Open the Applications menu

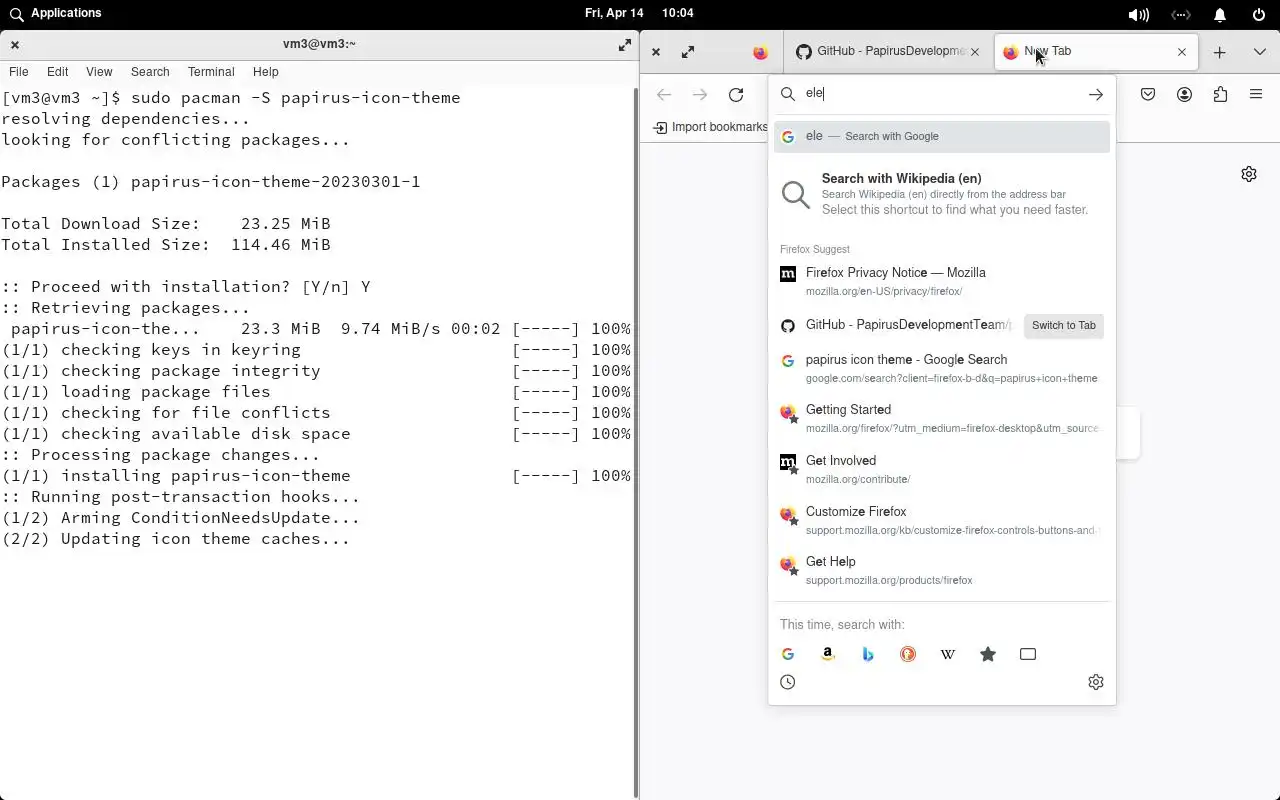click(56, 13)
